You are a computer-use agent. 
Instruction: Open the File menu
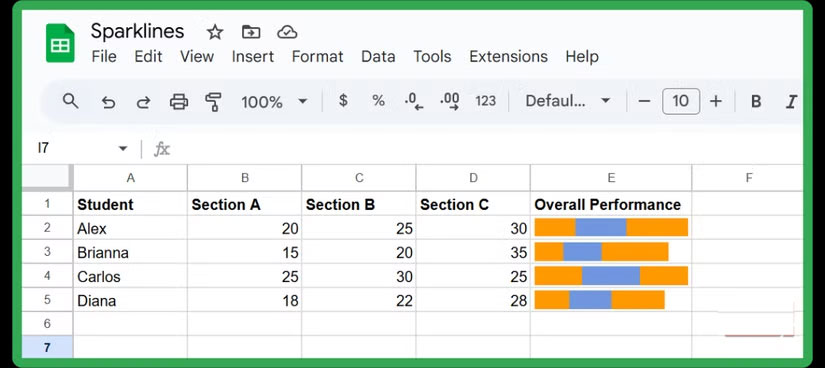104,56
